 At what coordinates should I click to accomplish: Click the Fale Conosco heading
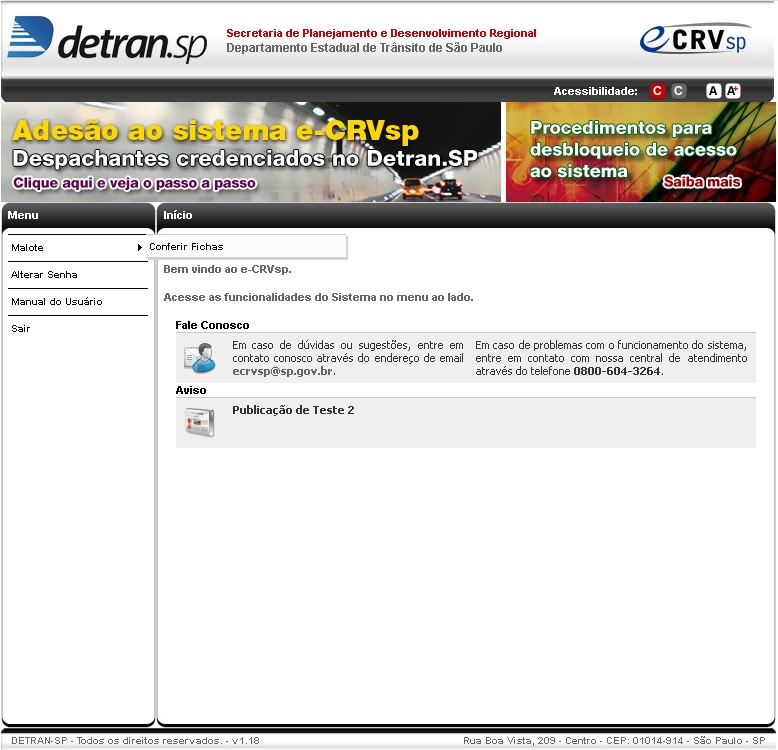point(212,325)
